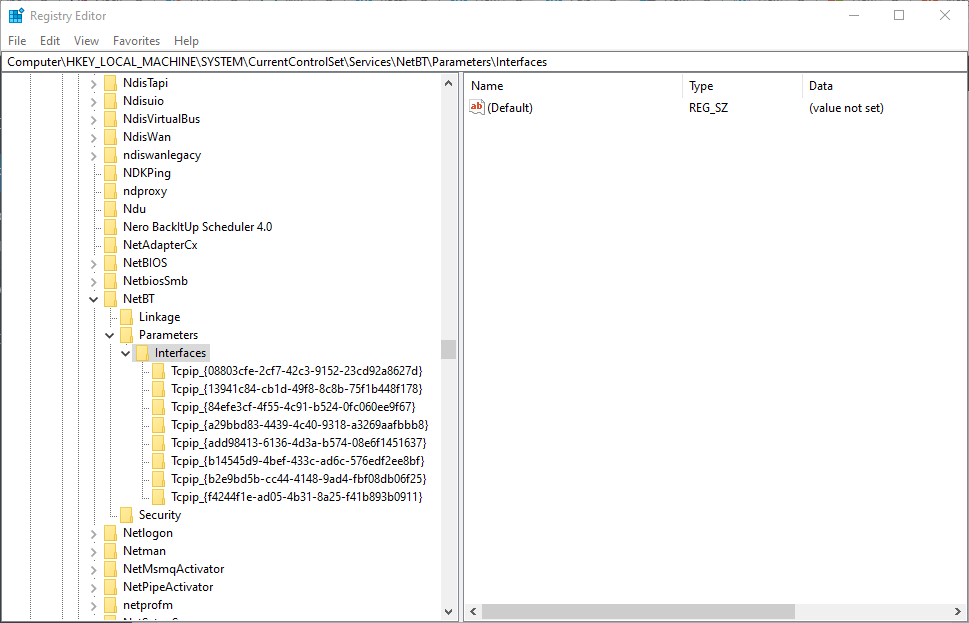
Task: Select Tcpip_{f4244f1e-ad05-4b31-8a25-f41b893b0911} key
Action: [x=297, y=496]
